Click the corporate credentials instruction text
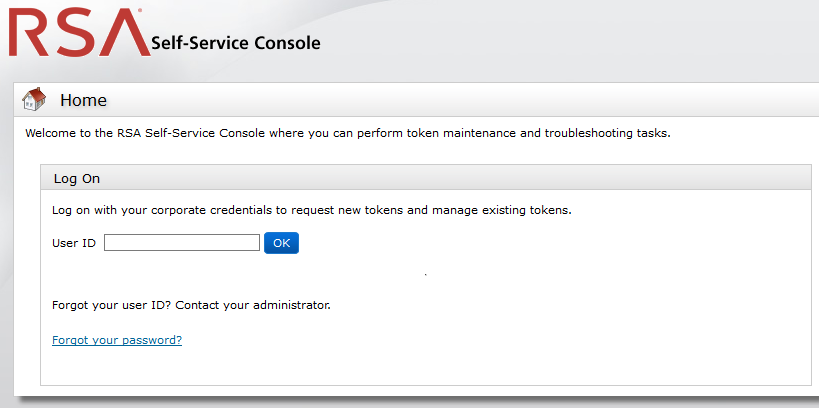This screenshot has width=819, height=408. click(x=311, y=210)
